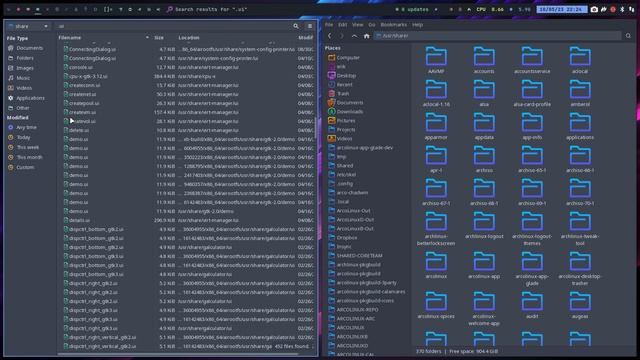Click the Thunar path bar showing /usr/share/

[x=498, y=36]
